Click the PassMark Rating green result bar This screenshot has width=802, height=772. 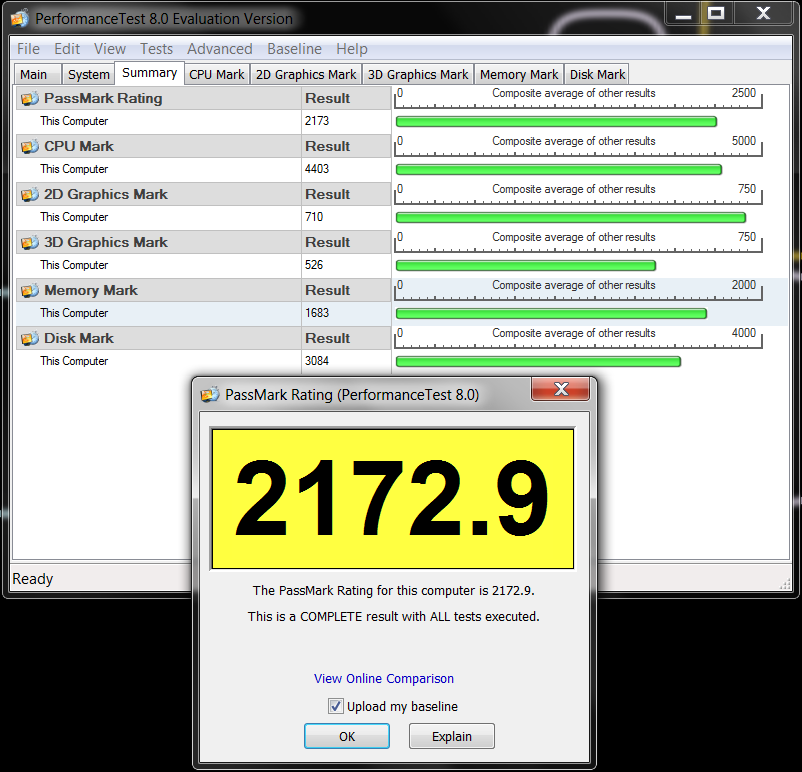click(556, 122)
